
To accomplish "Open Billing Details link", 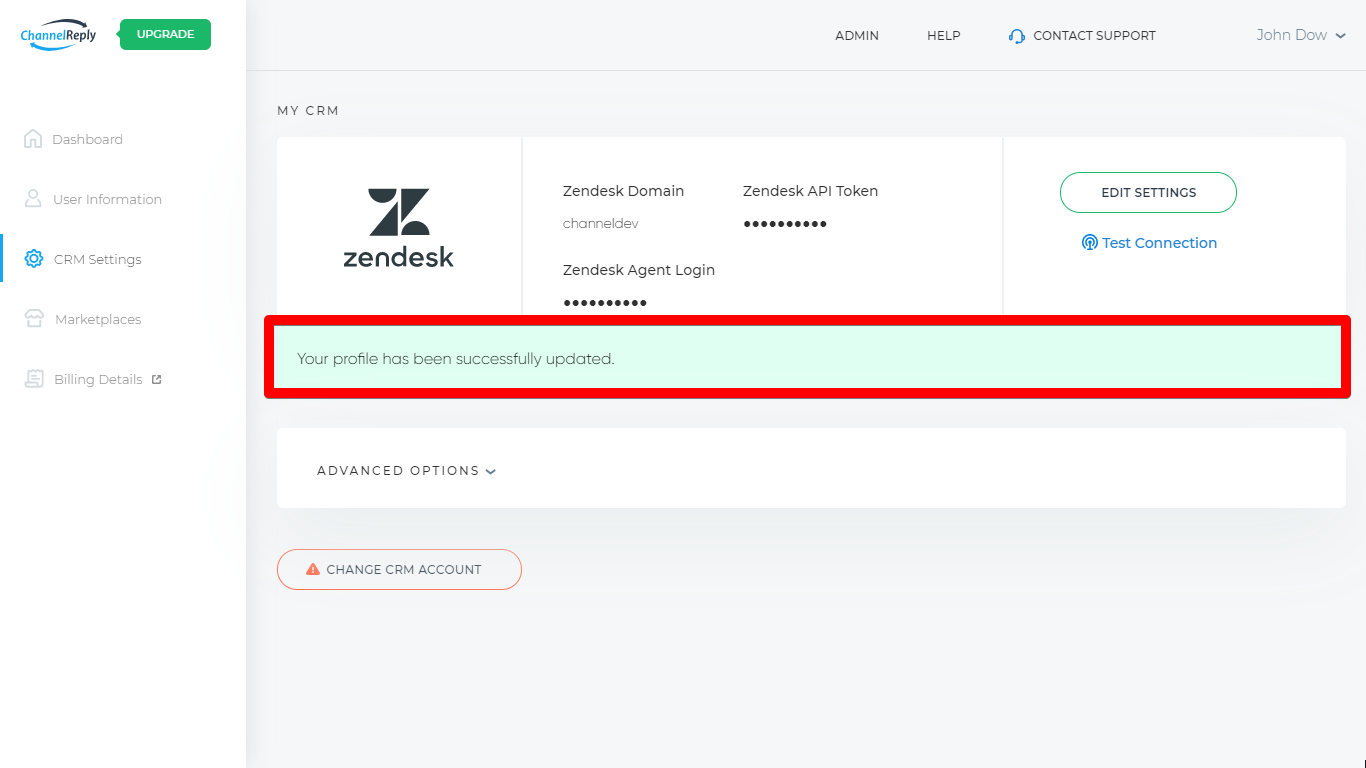I will coord(98,380).
